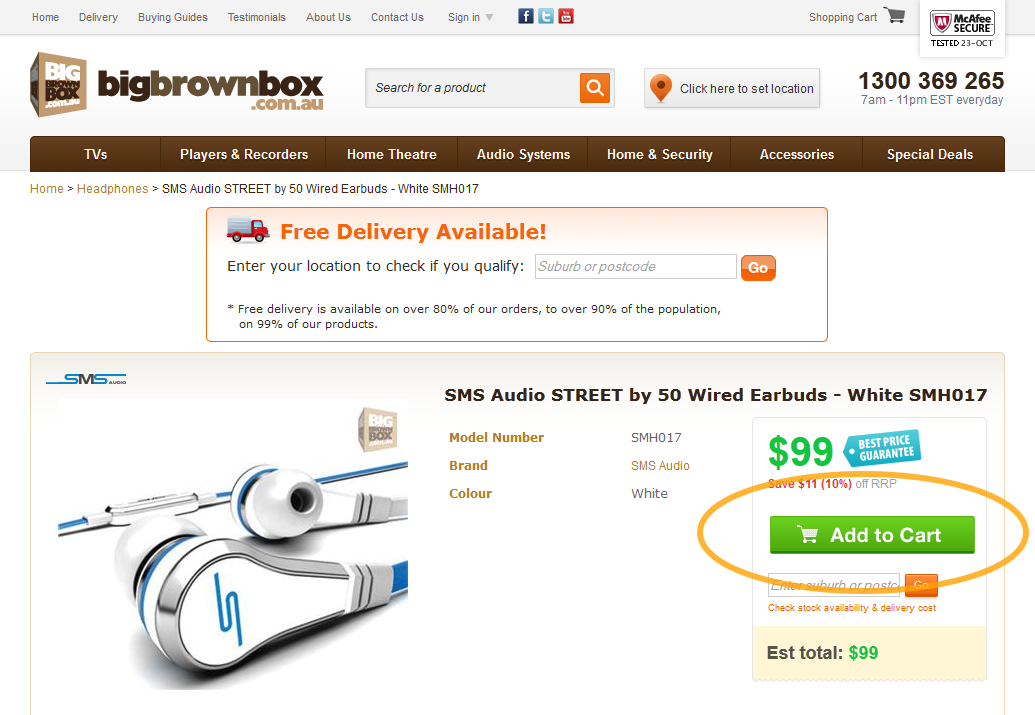Open the TVs menu
Image resolution: width=1035 pixels, height=715 pixels.
(x=96, y=154)
